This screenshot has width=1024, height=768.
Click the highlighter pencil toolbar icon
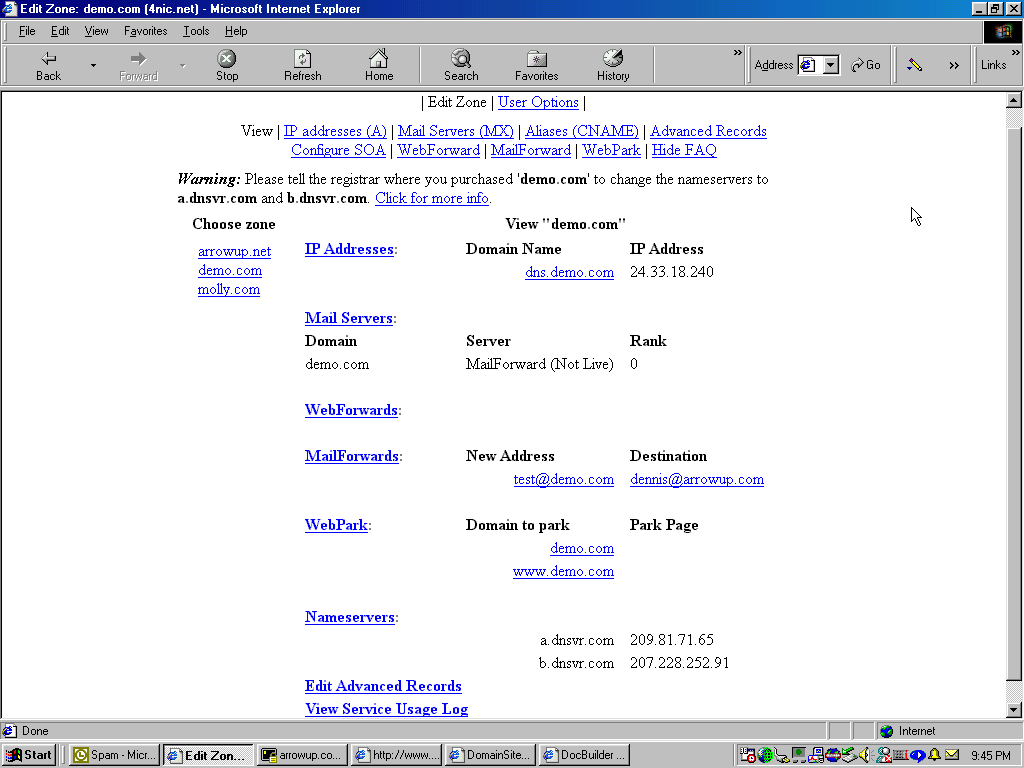click(914, 65)
